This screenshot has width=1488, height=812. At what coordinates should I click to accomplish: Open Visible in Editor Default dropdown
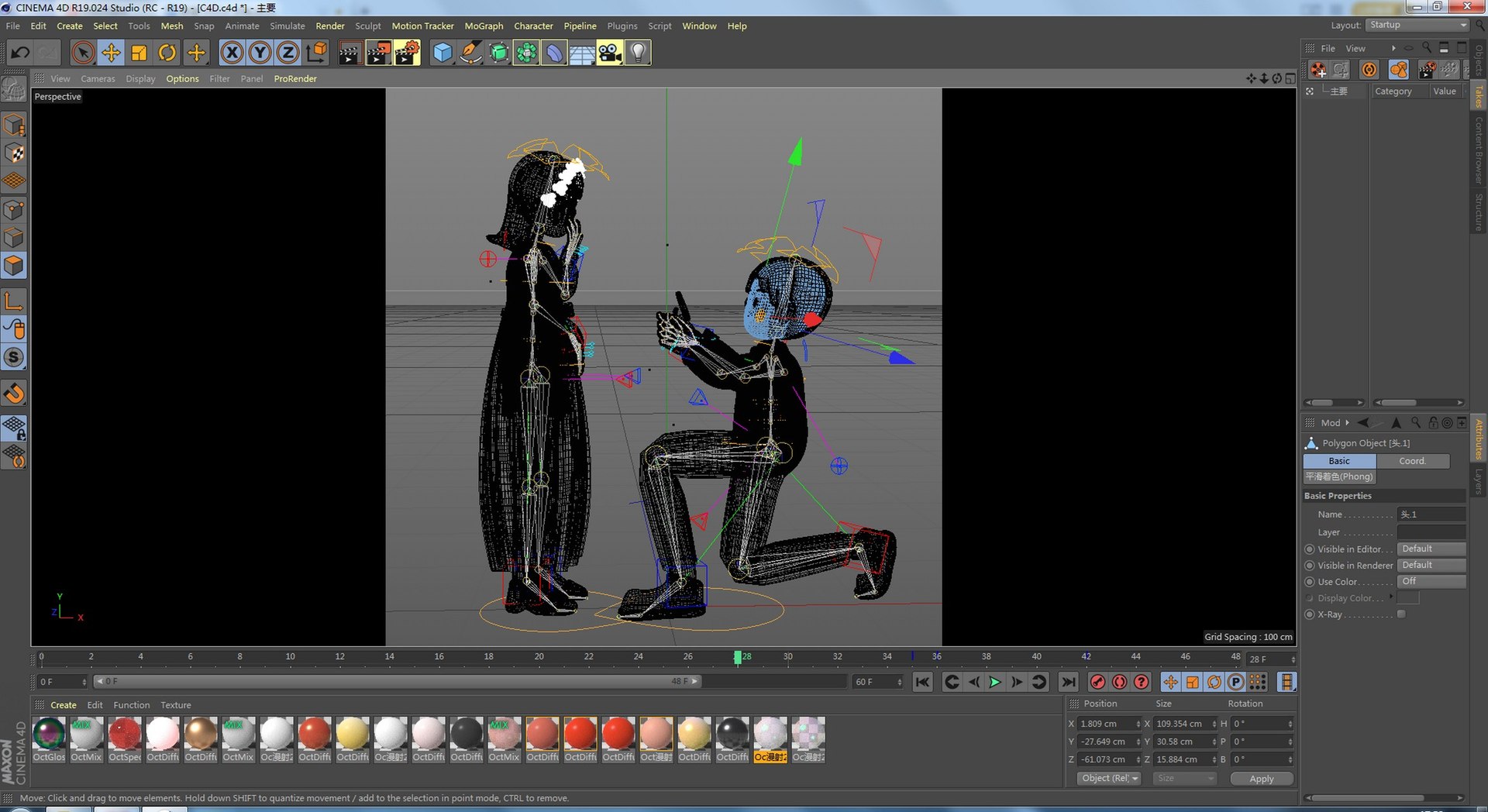tap(1431, 549)
